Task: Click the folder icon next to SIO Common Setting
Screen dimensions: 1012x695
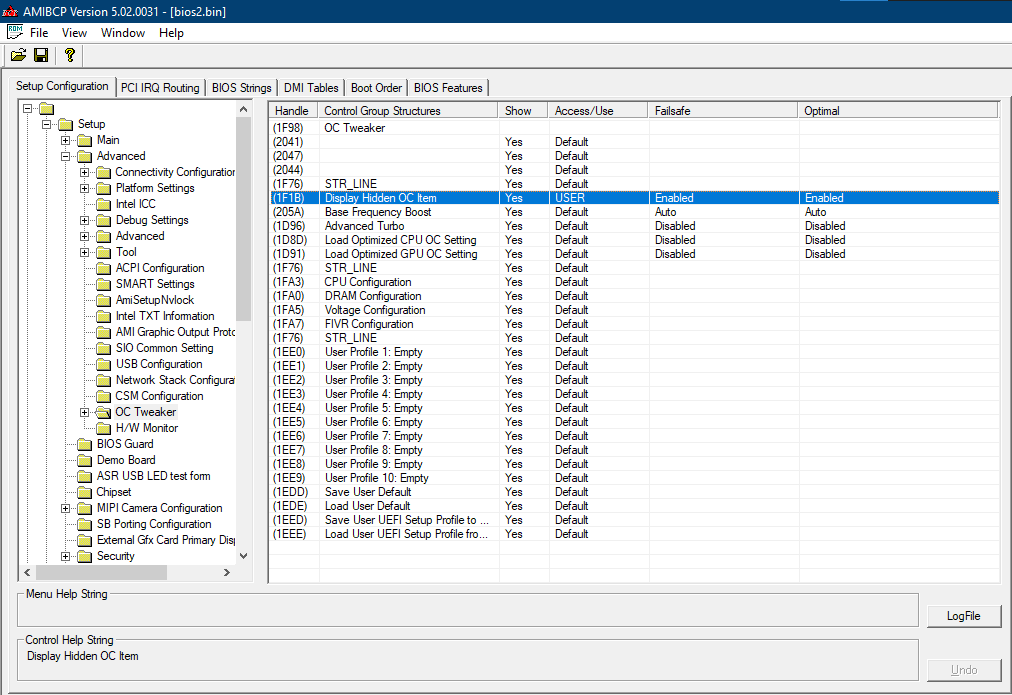Action: (x=104, y=348)
